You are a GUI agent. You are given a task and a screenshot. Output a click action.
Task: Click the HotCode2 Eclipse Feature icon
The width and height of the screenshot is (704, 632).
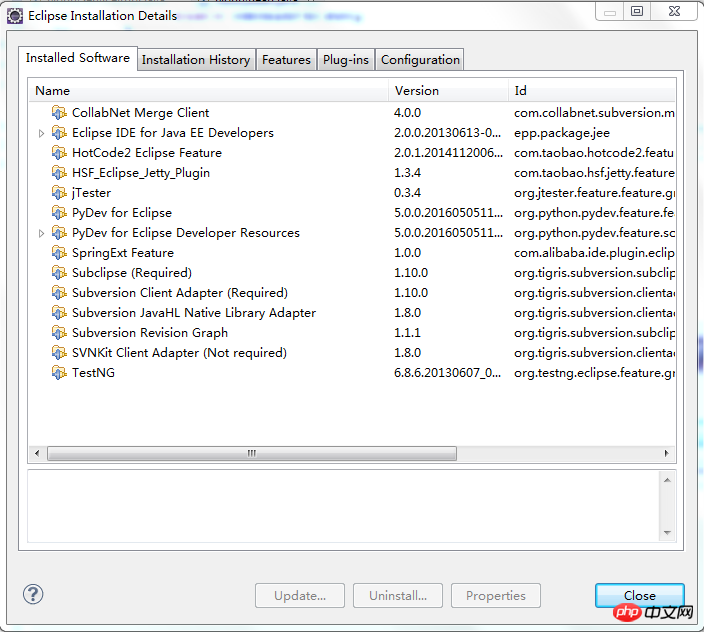pyautogui.click(x=59, y=153)
